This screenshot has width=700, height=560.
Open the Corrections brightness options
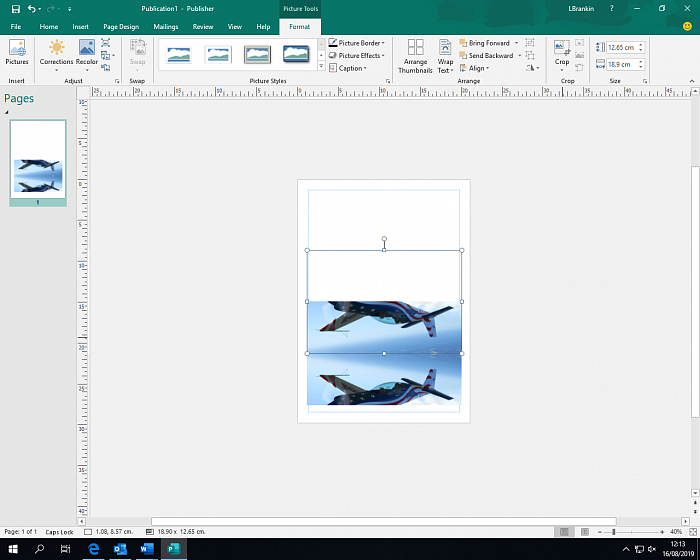click(x=56, y=53)
